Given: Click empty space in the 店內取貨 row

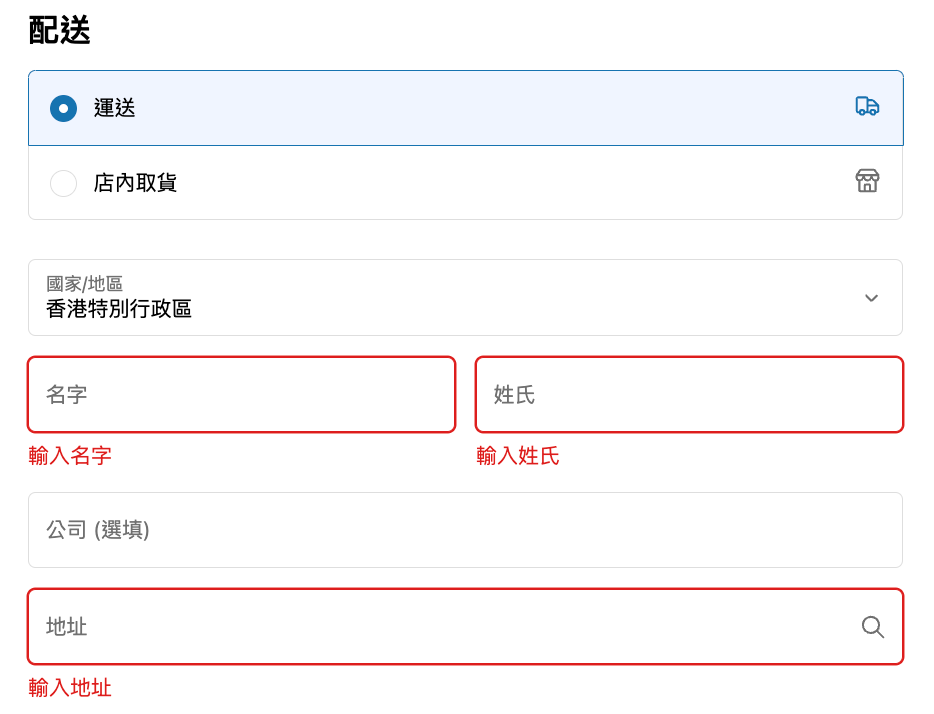Looking at the screenshot, I should pos(500,183).
